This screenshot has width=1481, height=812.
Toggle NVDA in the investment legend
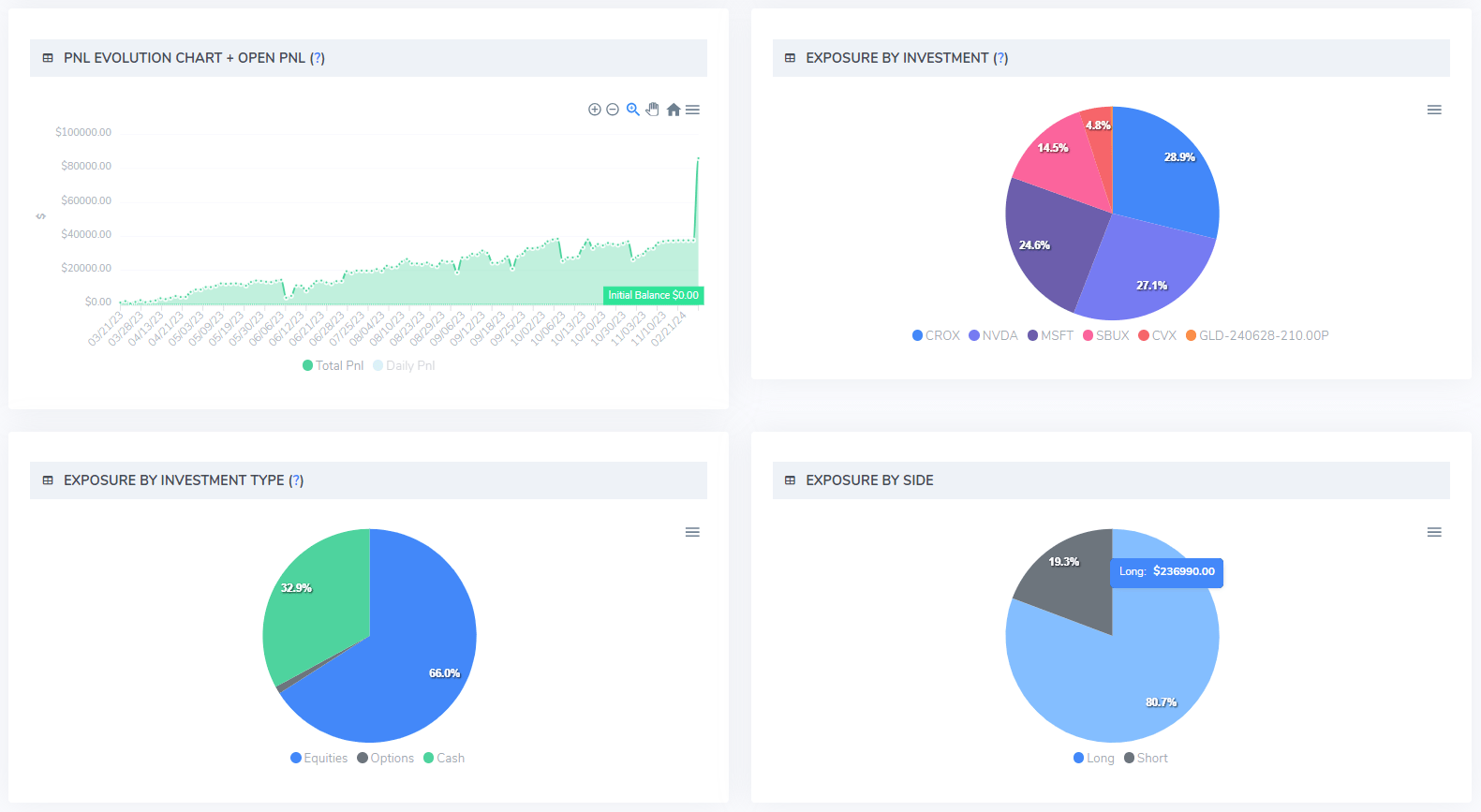993,335
